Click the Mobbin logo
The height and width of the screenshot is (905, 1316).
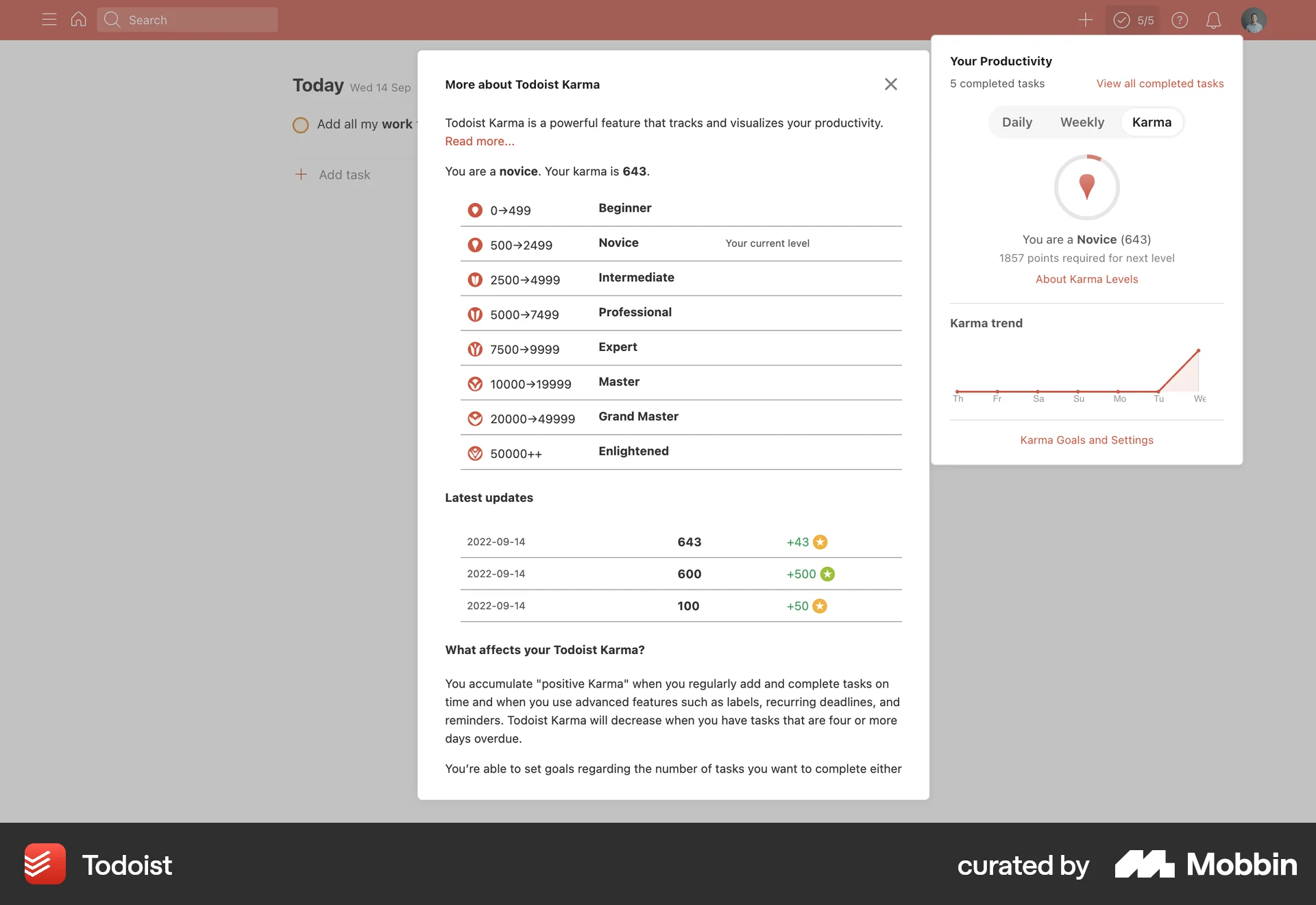(x=1206, y=864)
